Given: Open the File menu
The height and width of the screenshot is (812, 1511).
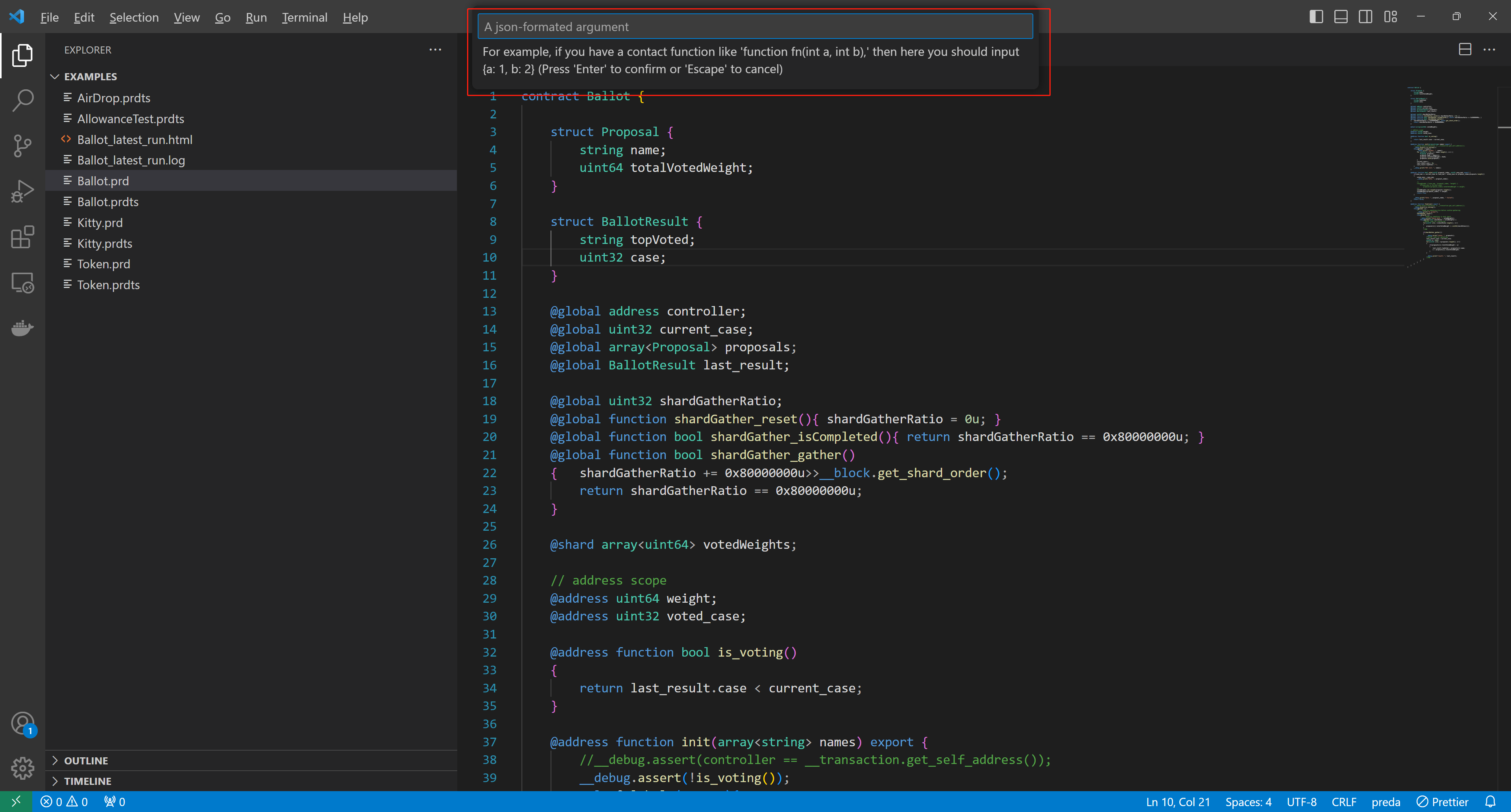Looking at the screenshot, I should point(49,17).
